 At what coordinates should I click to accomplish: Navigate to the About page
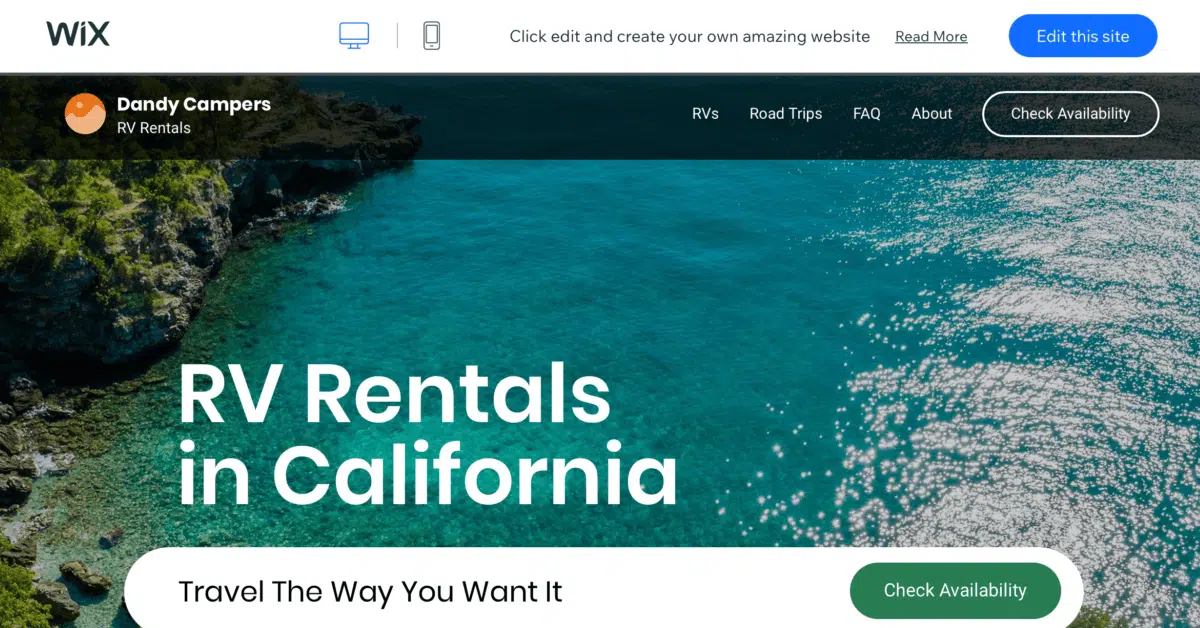(x=932, y=114)
